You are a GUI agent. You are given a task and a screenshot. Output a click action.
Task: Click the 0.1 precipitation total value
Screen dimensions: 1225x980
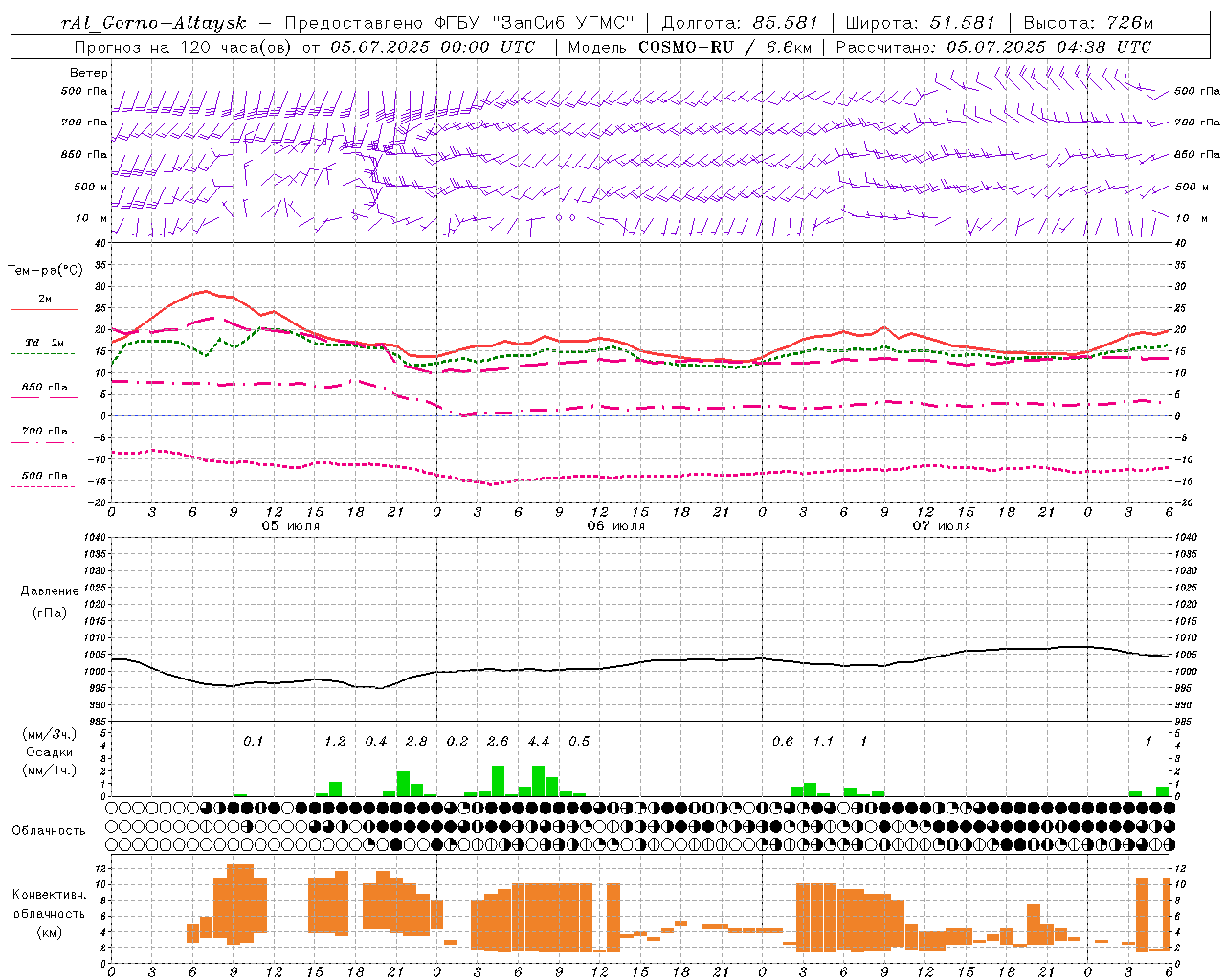253,741
